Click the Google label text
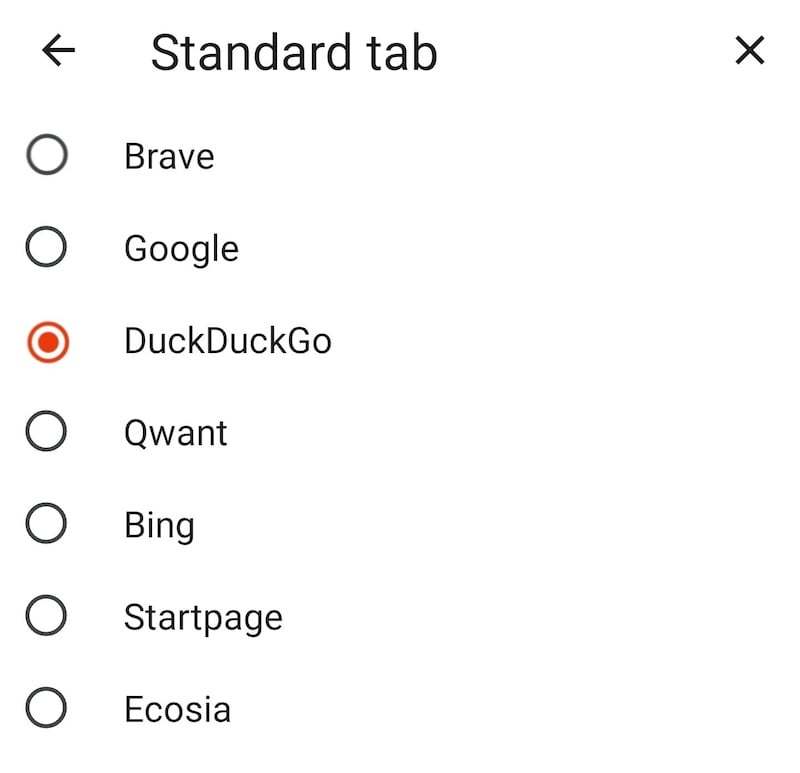This screenshot has height=773, width=800. [181, 248]
